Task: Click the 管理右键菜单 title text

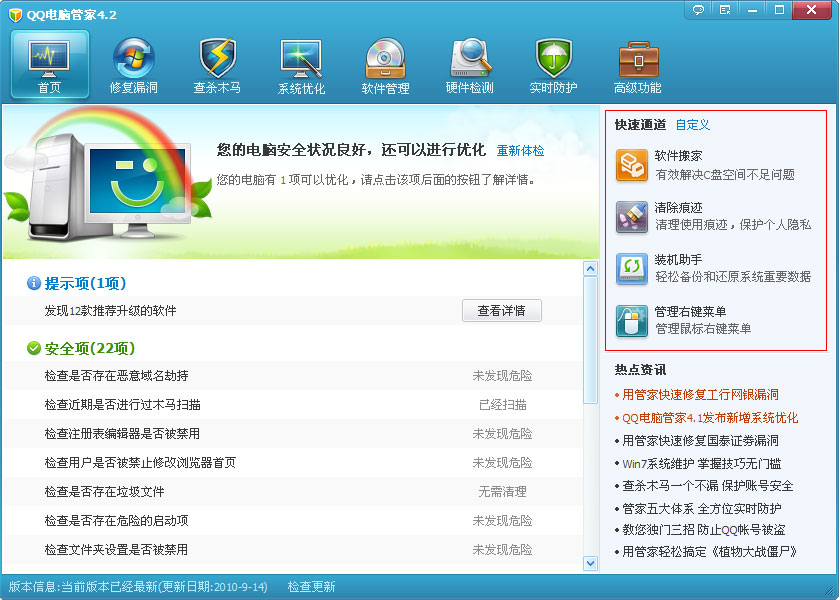Action: click(x=690, y=311)
